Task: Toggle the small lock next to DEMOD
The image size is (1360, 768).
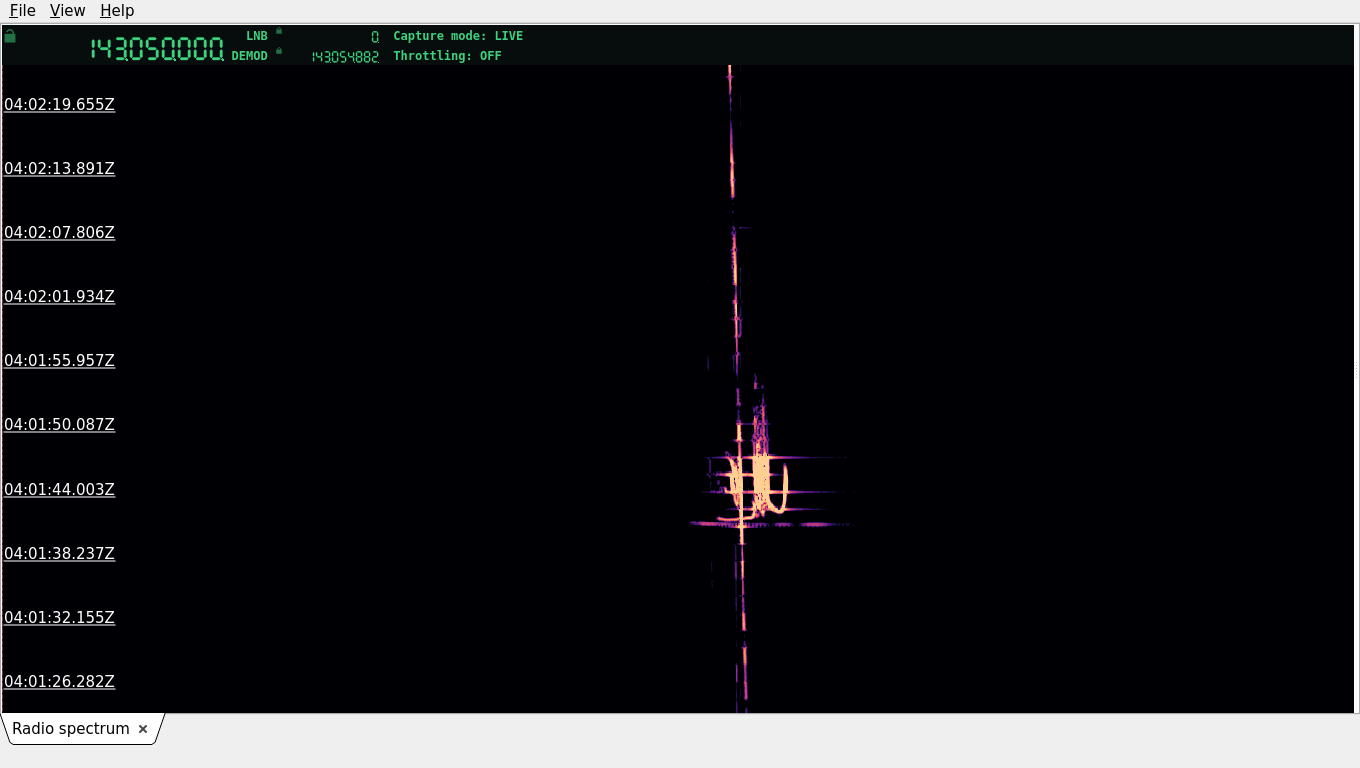Action: [279, 50]
